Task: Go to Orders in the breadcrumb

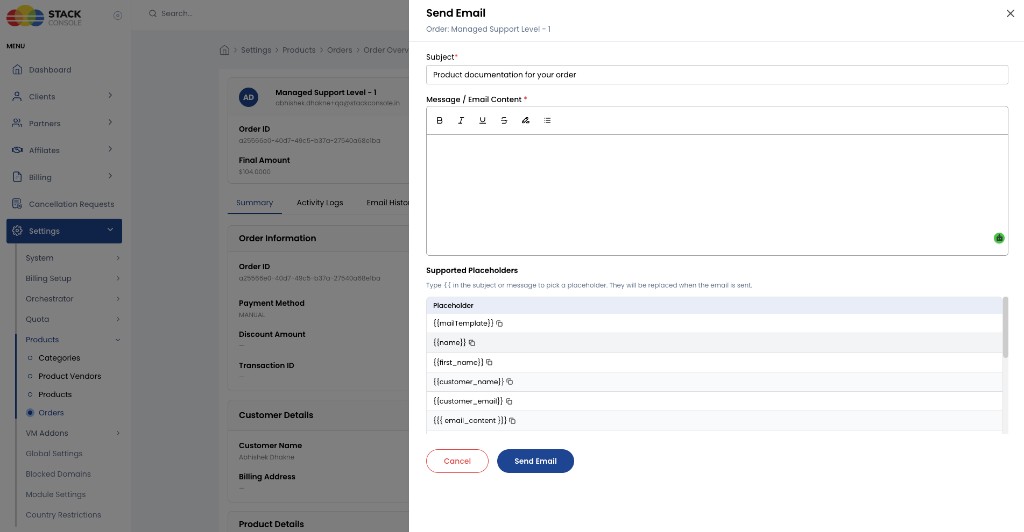Action: [x=340, y=50]
